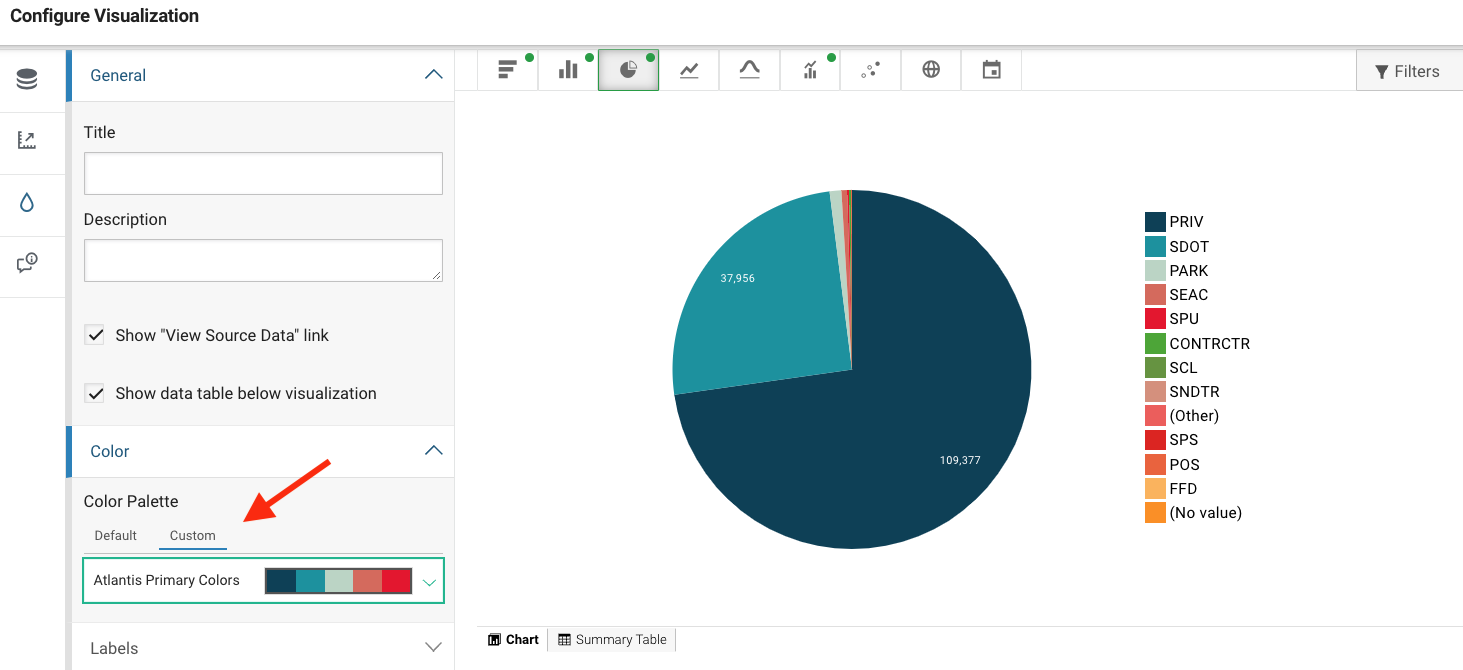Open the water-drop presentation sidebar icon

[27, 203]
